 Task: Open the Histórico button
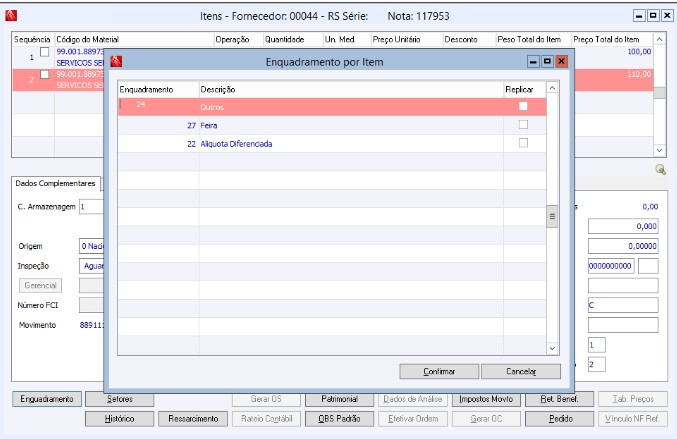(120, 419)
